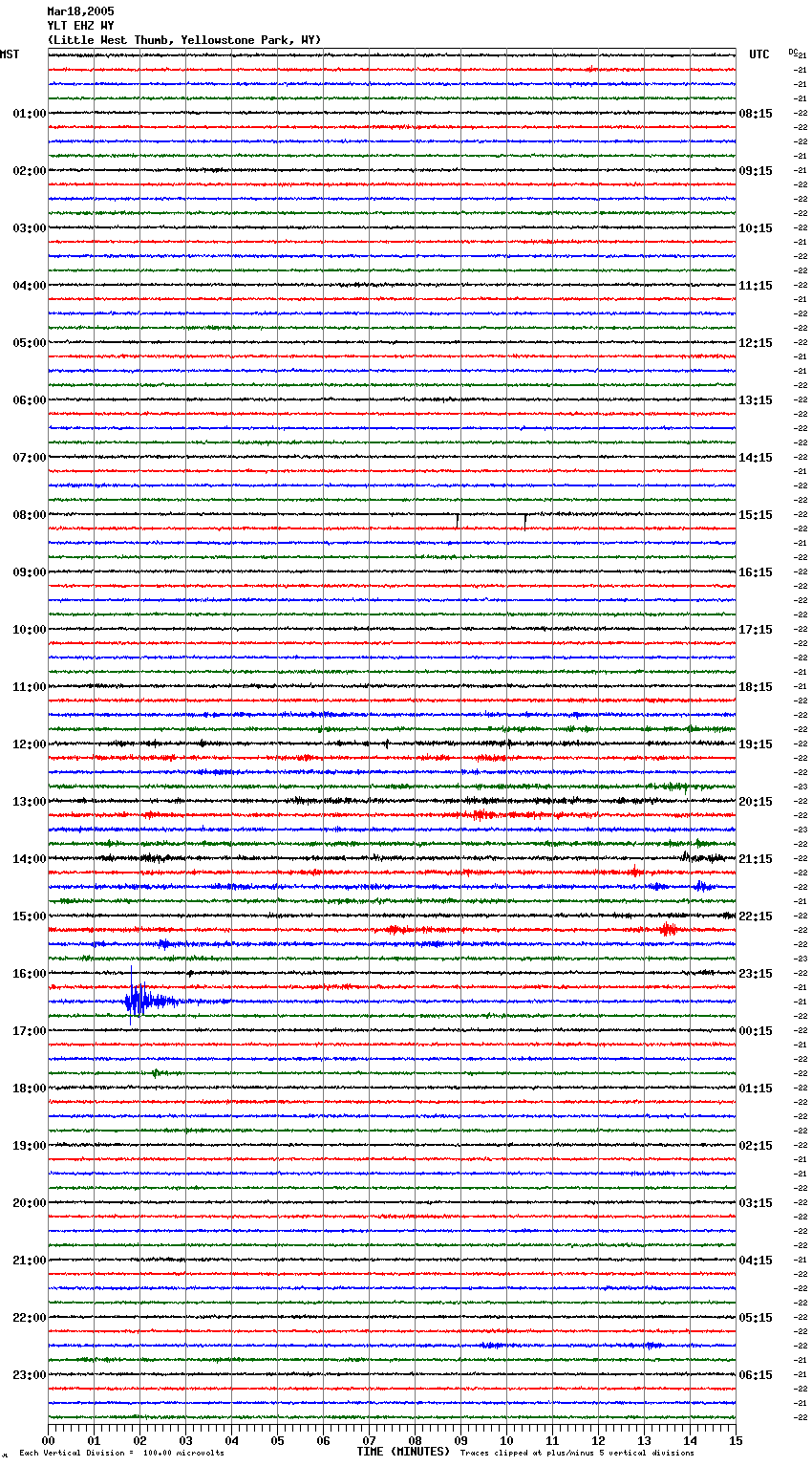Click the Little West Thumb location subtitle
The image size is (812, 1466).
point(184,40)
